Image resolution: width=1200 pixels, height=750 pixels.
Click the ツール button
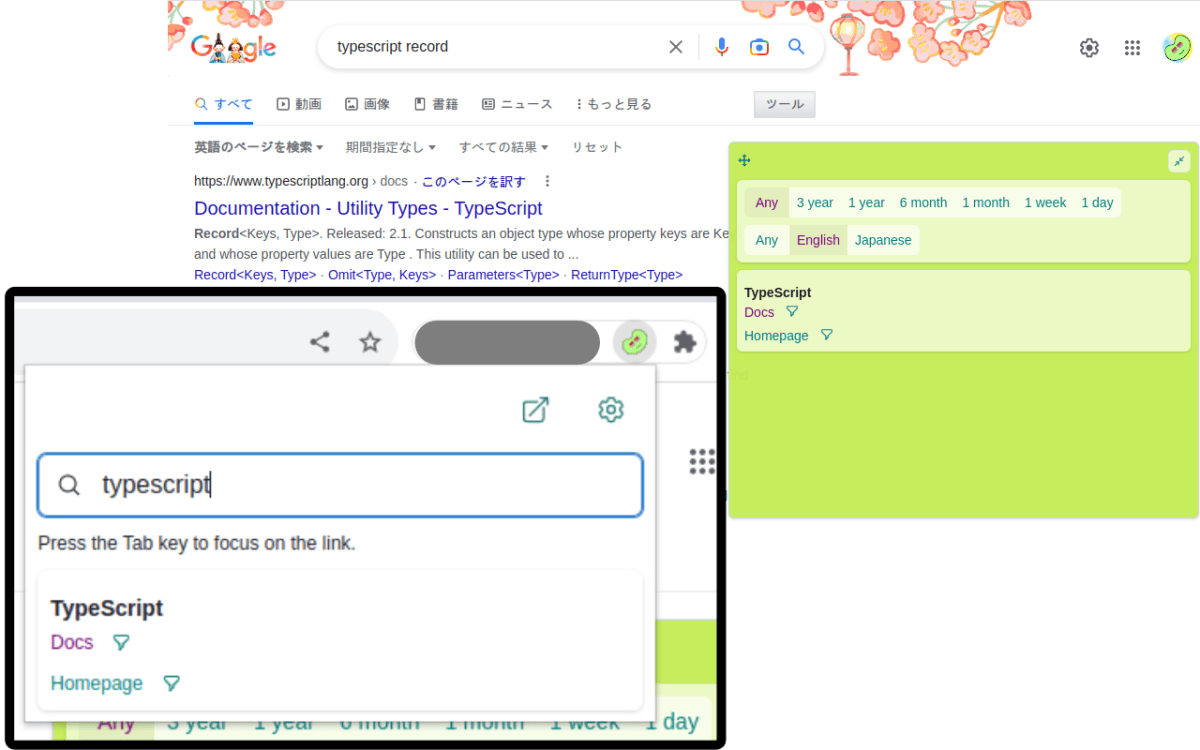pyautogui.click(x=784, y=104)
